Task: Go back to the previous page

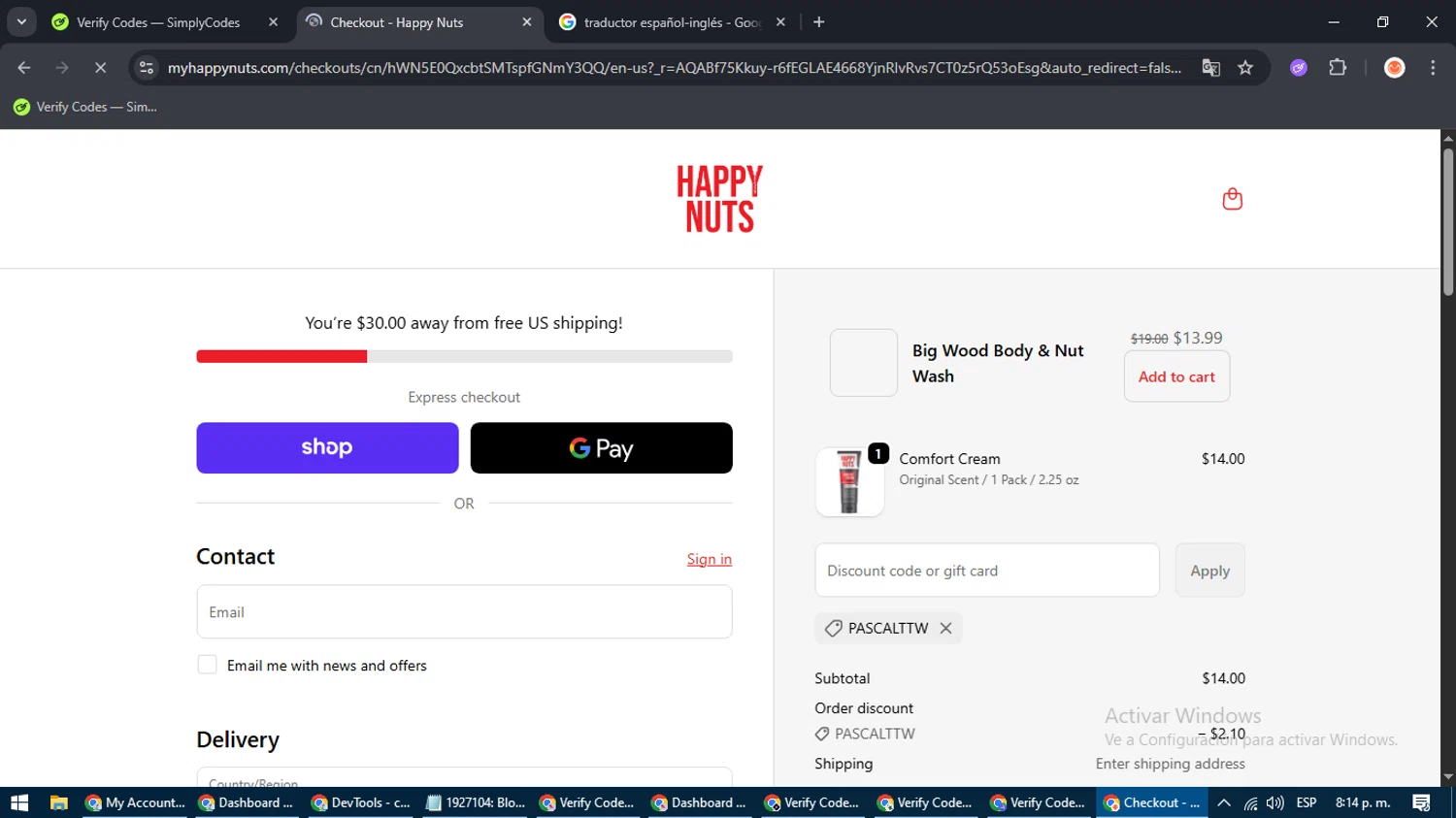Action: (x=24, y=68)
